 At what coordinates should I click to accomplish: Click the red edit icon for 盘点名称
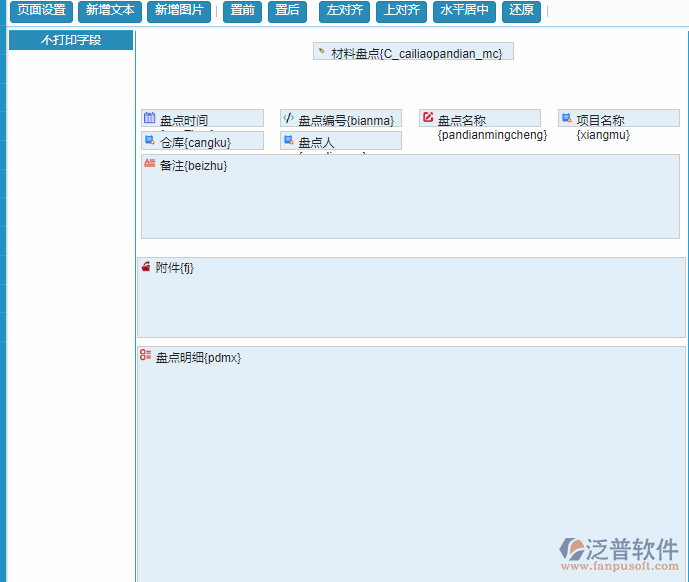[428, 117]
